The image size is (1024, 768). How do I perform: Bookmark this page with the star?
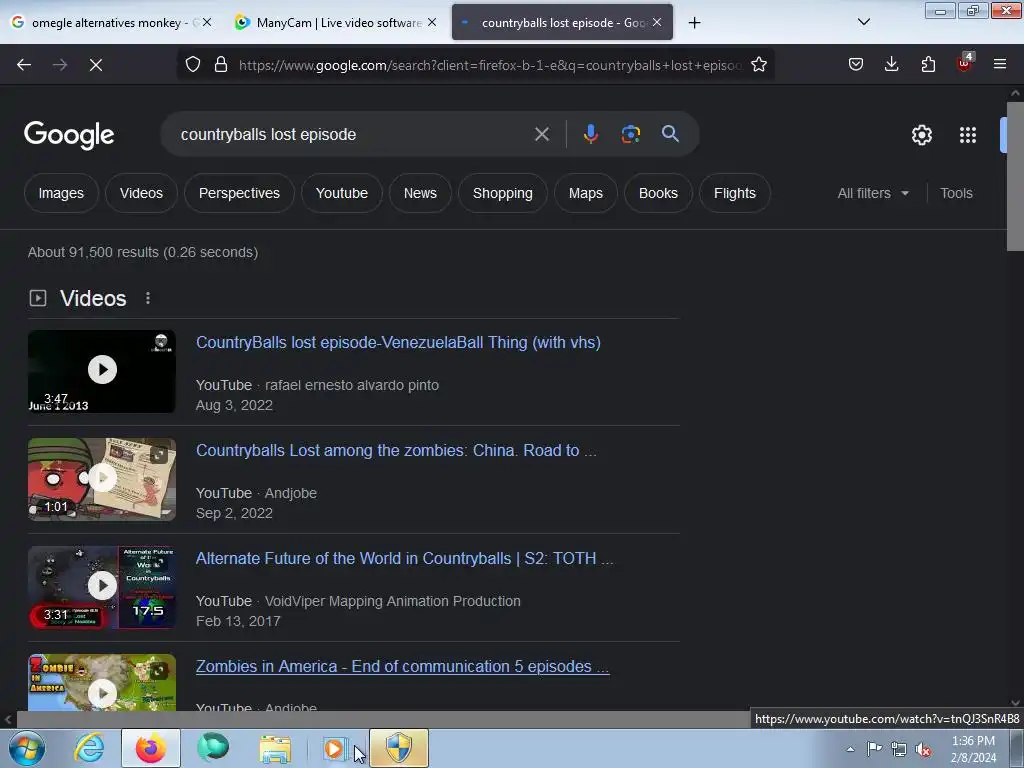[759, 65]
